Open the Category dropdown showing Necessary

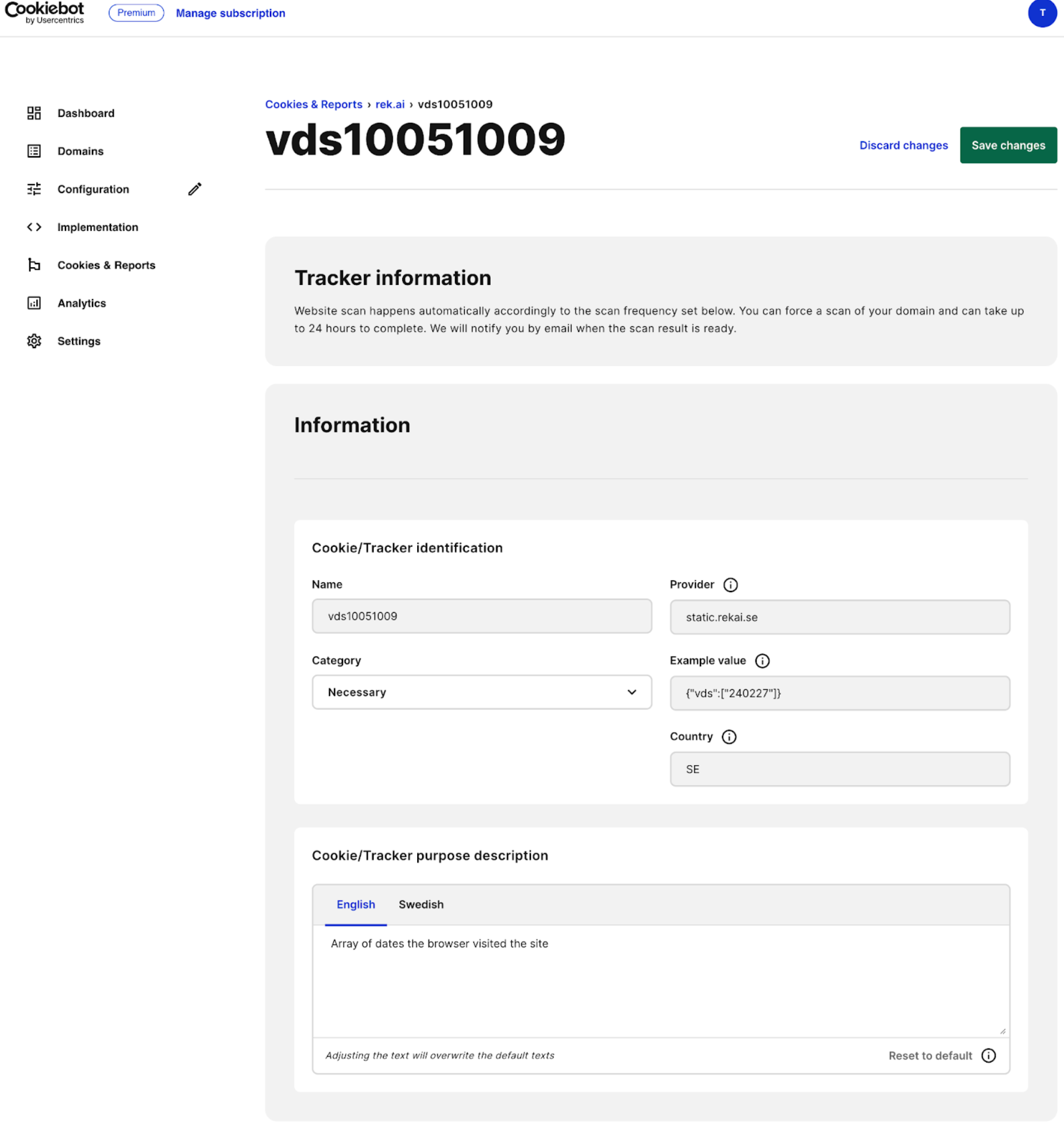(x=481, y=692)
